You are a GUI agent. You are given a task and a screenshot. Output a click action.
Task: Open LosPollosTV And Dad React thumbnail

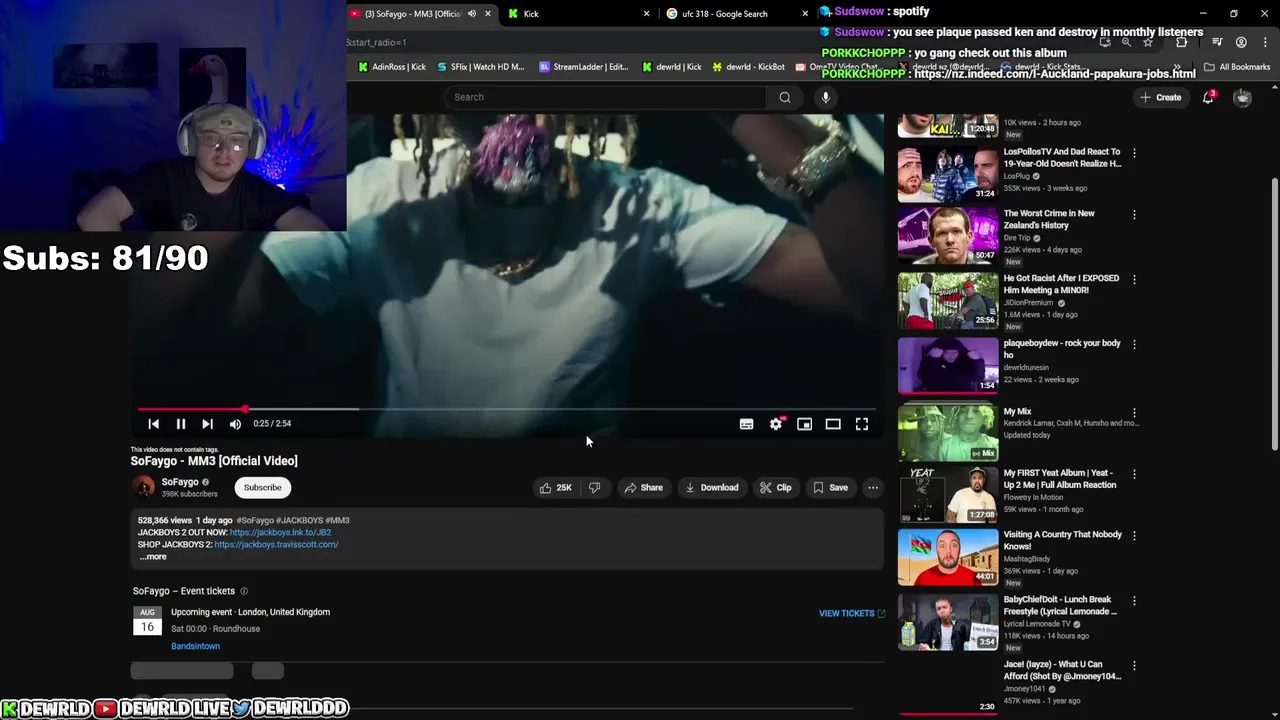click(x=947, y=174)
